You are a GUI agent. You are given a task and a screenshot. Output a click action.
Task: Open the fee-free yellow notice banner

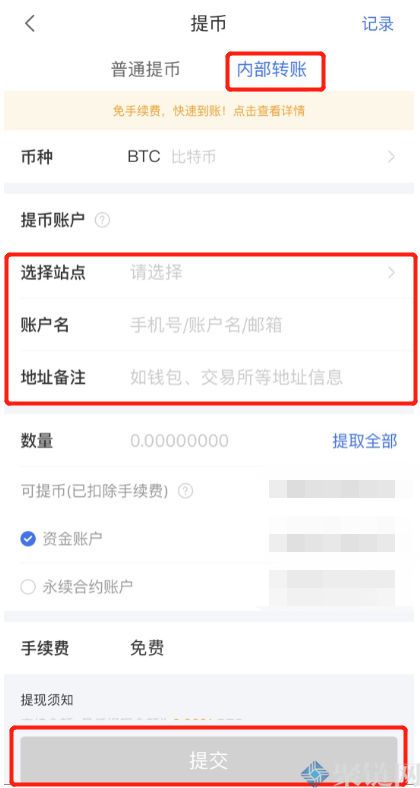209,111
